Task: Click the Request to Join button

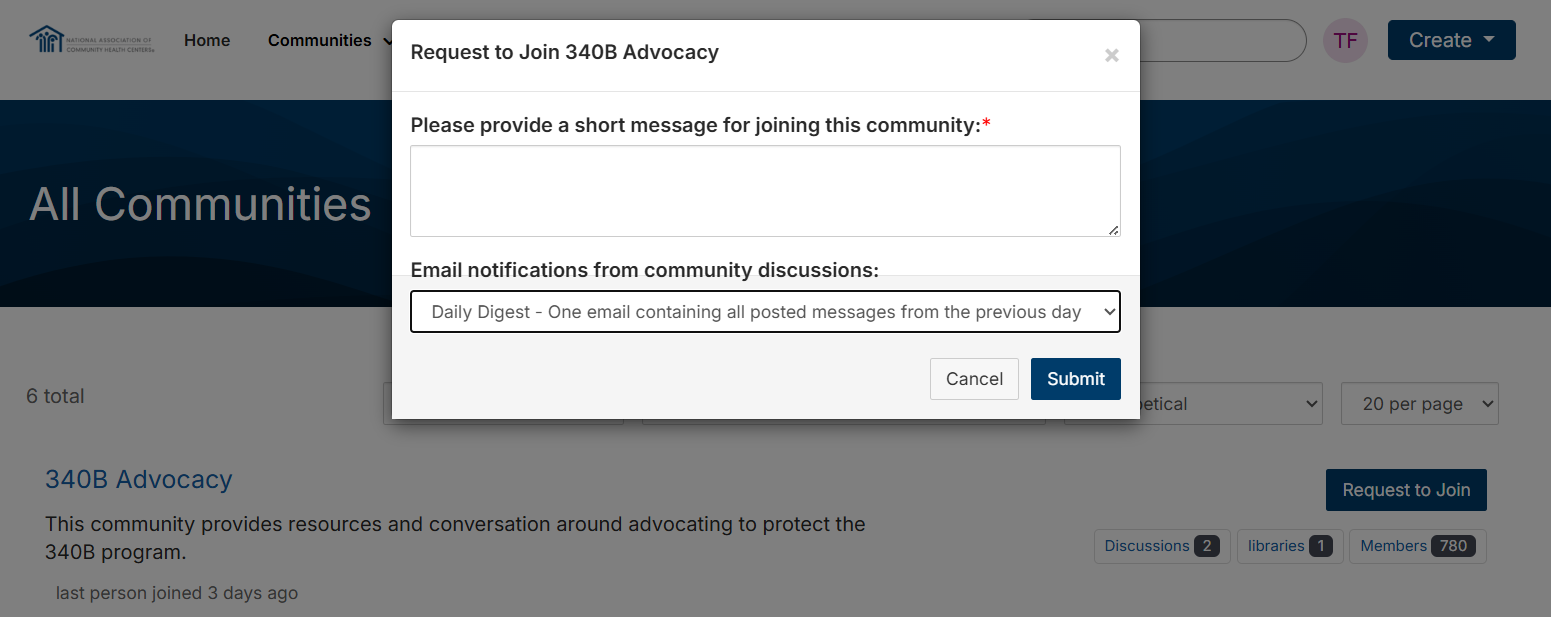Action: pyautogui.click(x=1405, y=490)
